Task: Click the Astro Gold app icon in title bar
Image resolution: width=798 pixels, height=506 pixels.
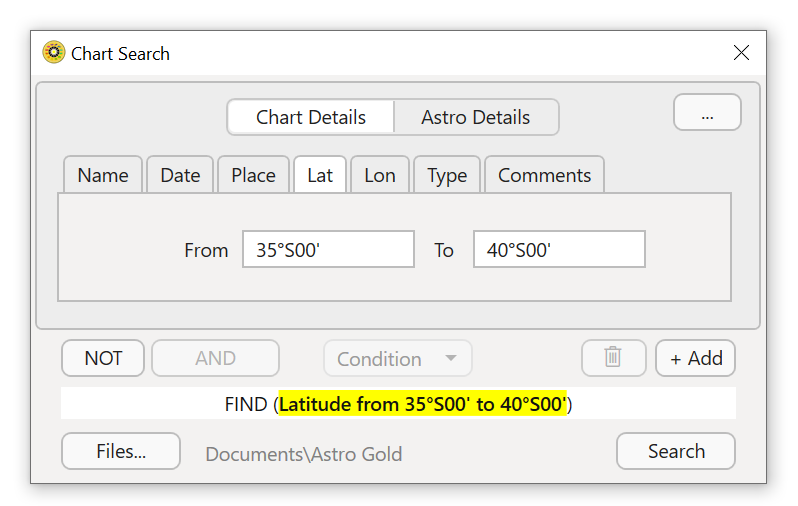Action: tap(53, 52)
